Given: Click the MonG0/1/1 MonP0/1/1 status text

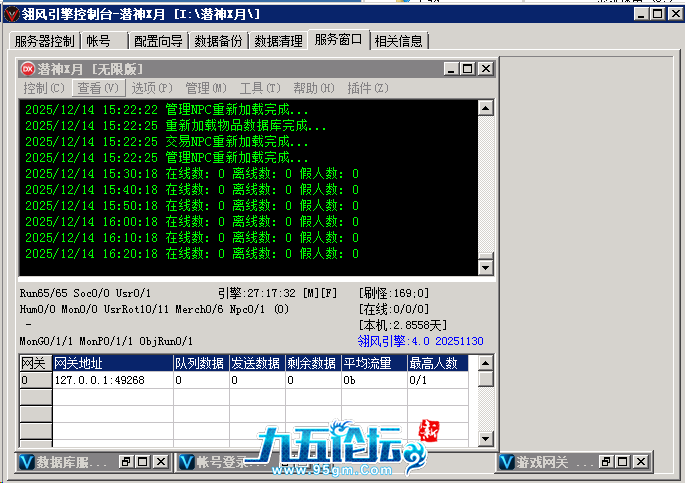Looking at the screenshot, I should point(106,341).
